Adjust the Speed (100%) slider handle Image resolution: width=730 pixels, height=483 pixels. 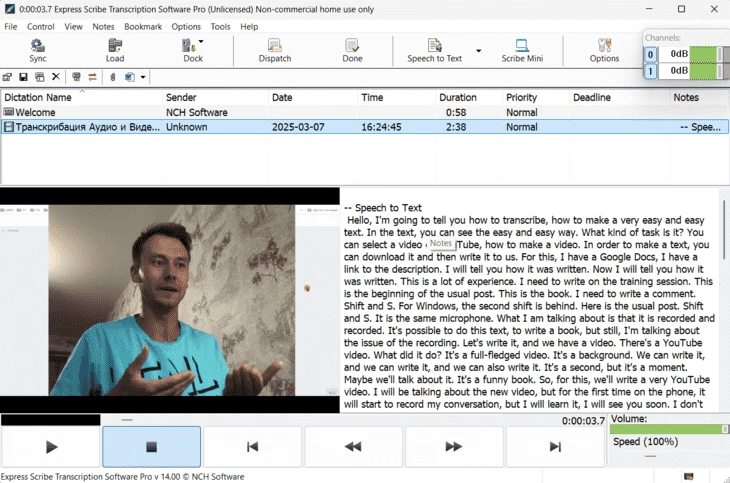[650, 456]
